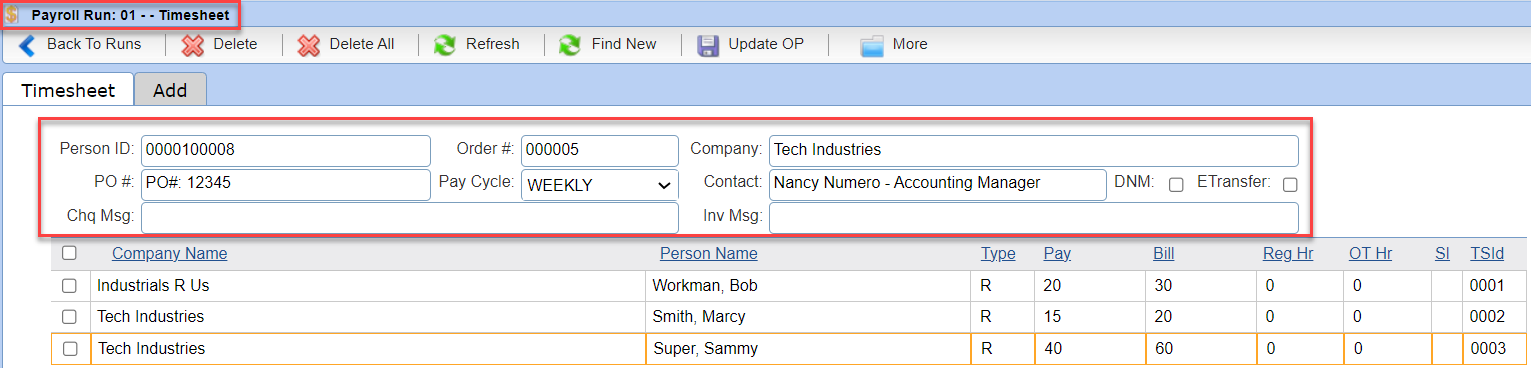Switch to the Timesheet tab
This screenshot has width=1531, height=368.
coord(68,90)
